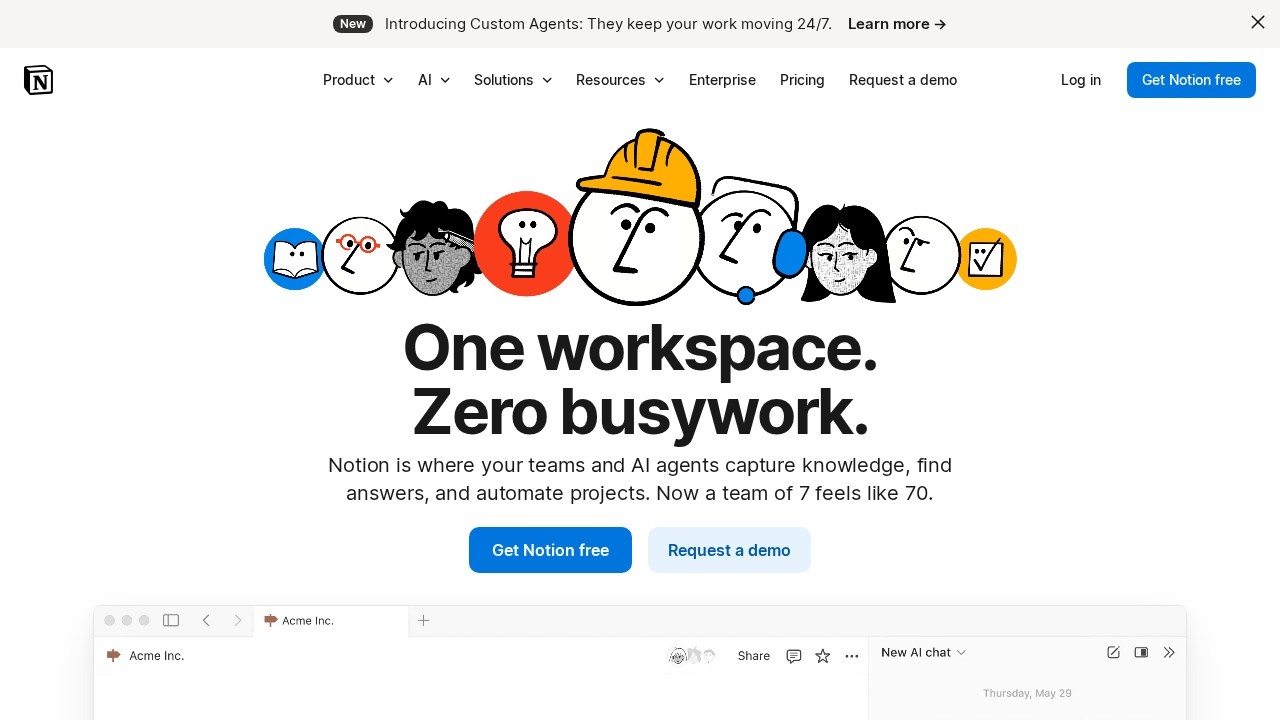Image resolution: width=1280 pixels, height=720 pixels.
Task: Open the comments icon beside Share
Action: tap(794, 656)
